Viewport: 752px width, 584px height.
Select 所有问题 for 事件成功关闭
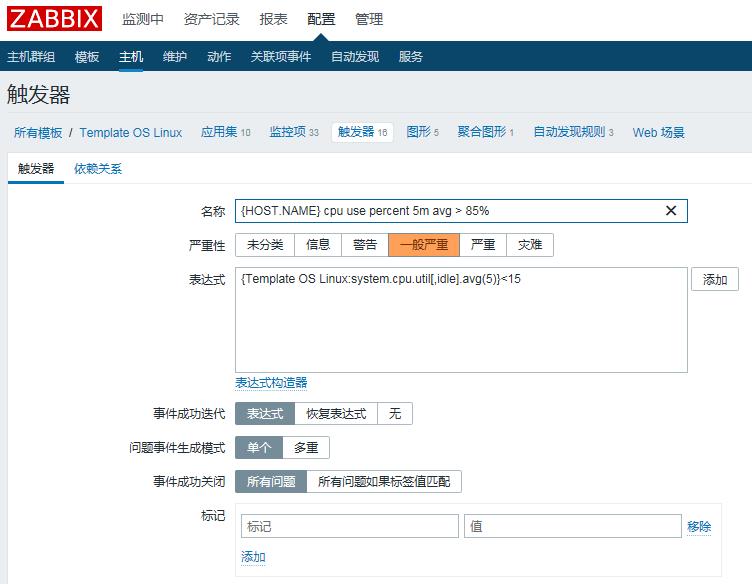pos(271,481)
